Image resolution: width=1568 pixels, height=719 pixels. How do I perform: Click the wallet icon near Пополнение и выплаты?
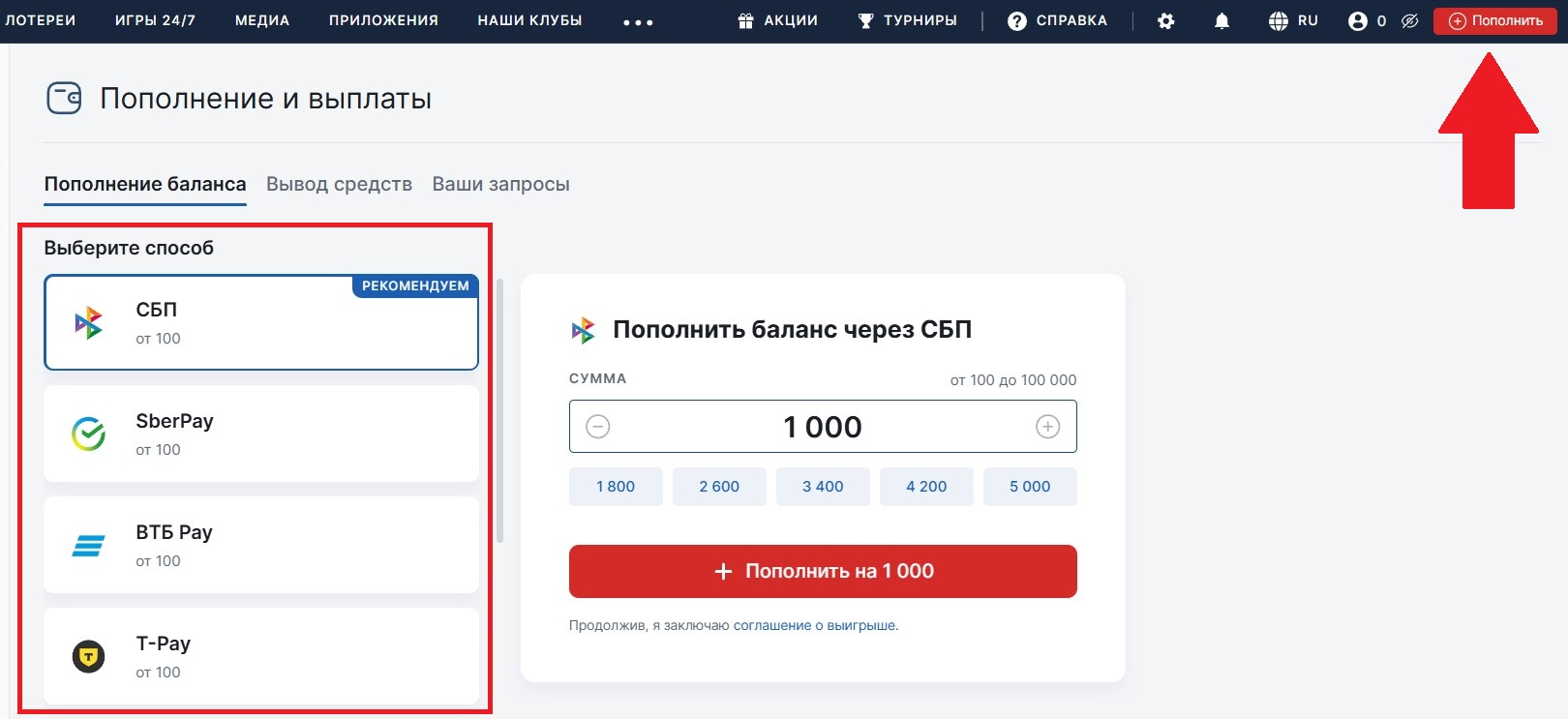(x=63, y=98)
